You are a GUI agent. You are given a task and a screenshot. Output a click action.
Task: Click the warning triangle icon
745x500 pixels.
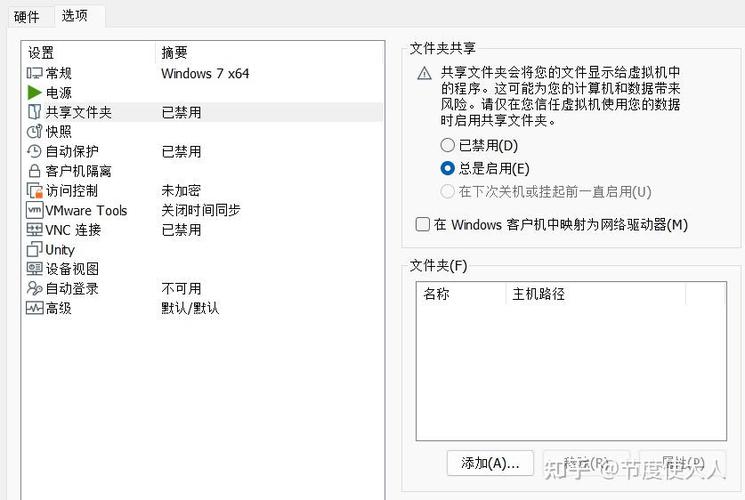click(424, 74)
